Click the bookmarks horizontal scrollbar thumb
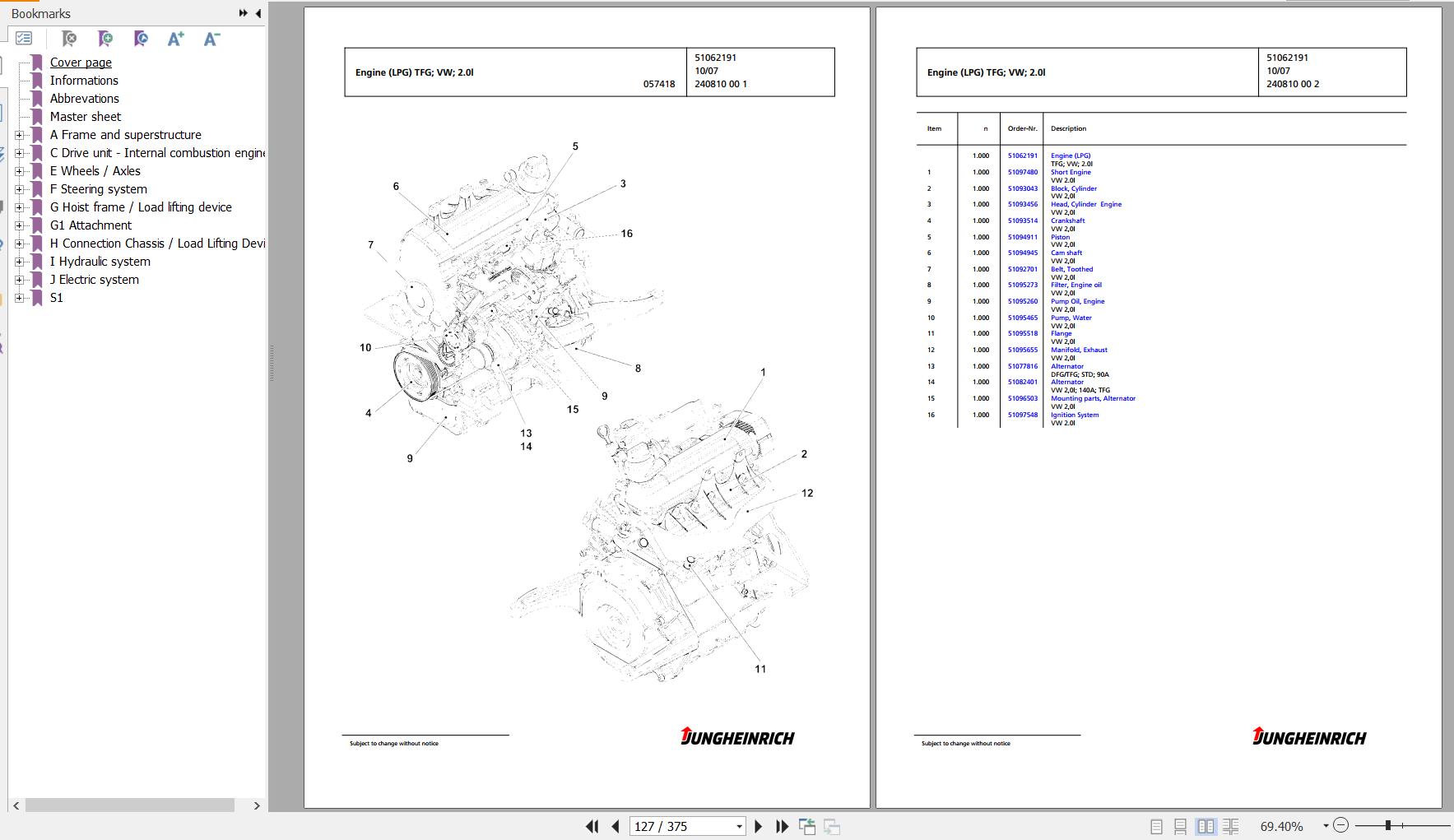This screenshot has height=840, width=1454. click(x=130, y=805)
